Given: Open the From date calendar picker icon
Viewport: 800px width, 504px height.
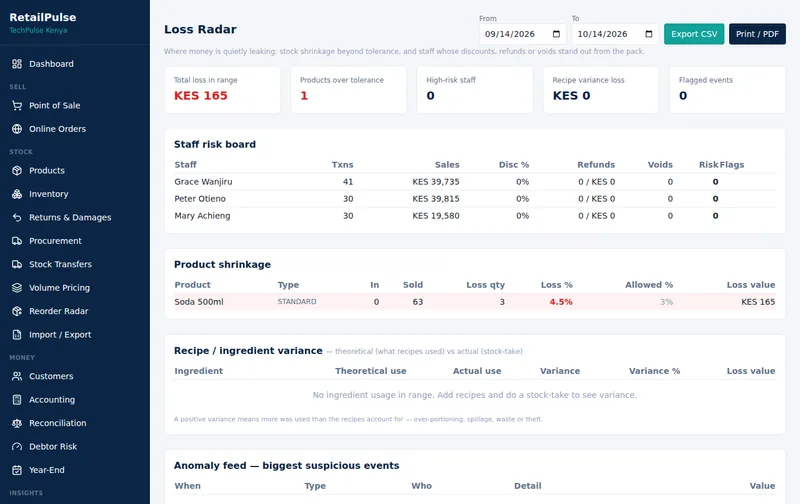Looking at the screenshot, I should pyautogui.click(x=556, y=34).
